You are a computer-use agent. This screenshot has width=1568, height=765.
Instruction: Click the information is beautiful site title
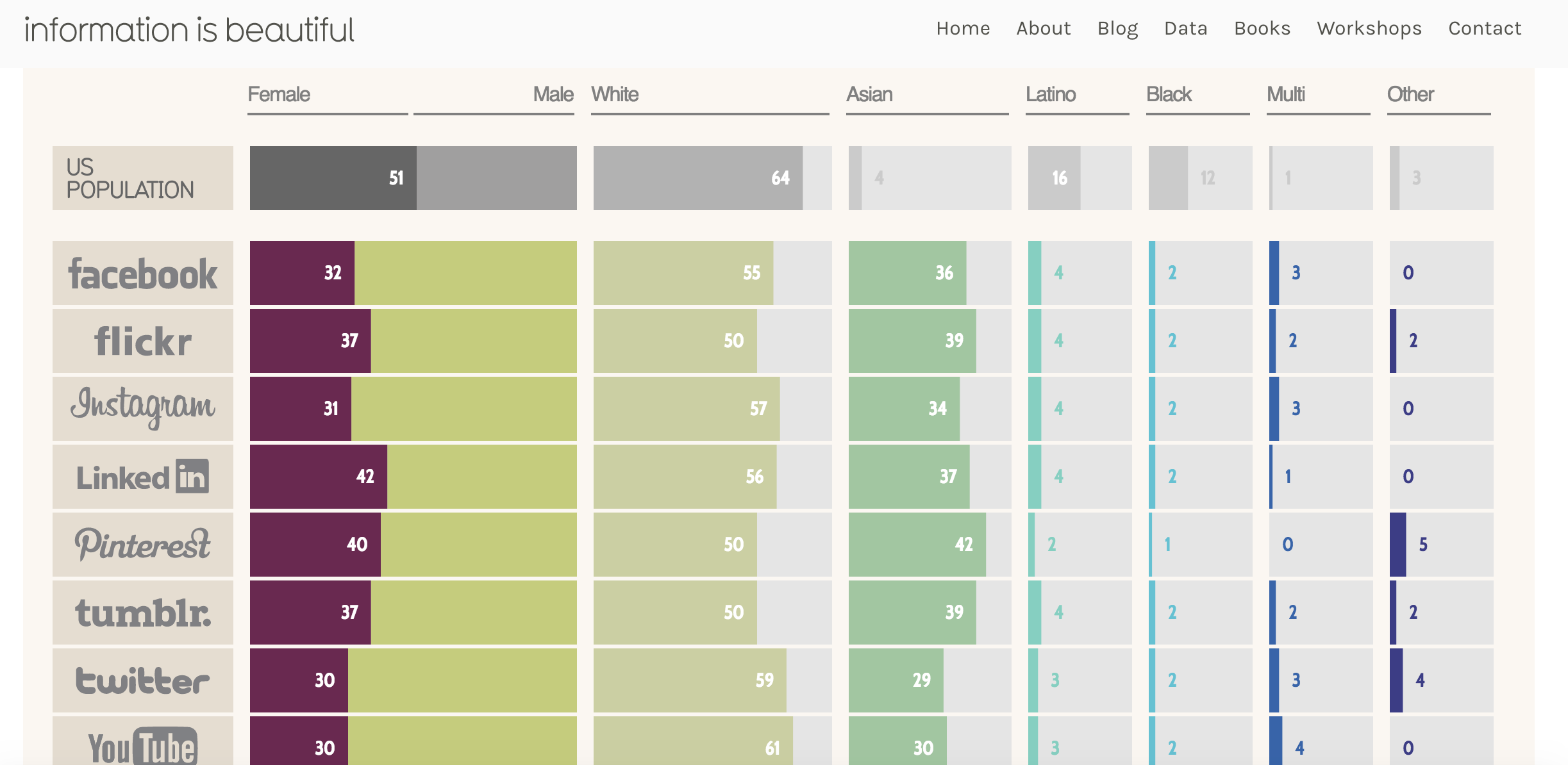click(189, 29)
